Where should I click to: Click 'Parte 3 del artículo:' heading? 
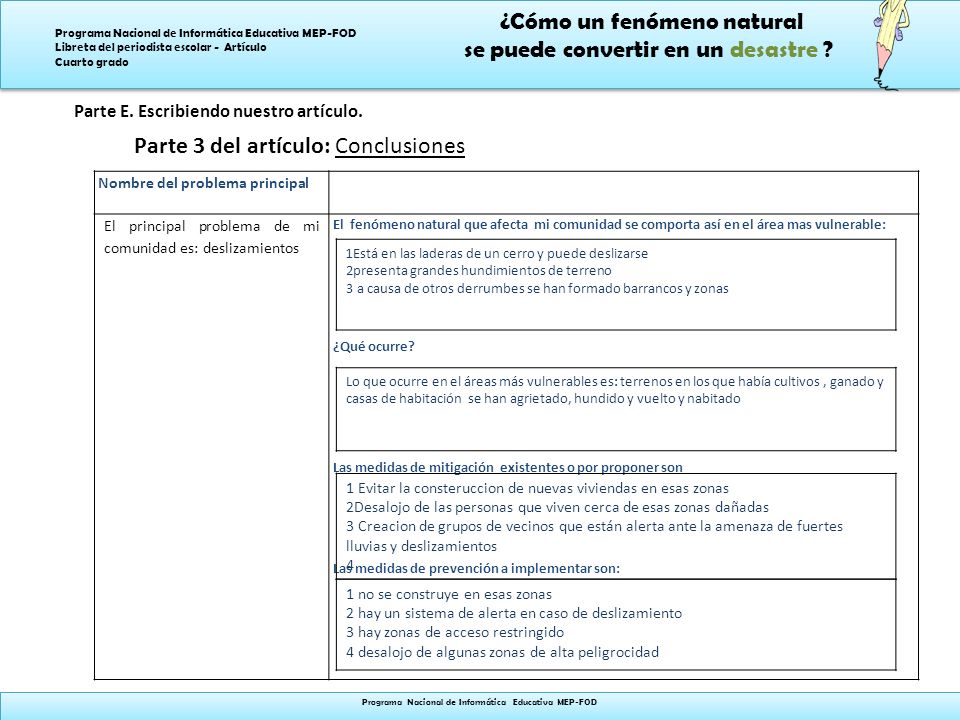tap(233, 146)
